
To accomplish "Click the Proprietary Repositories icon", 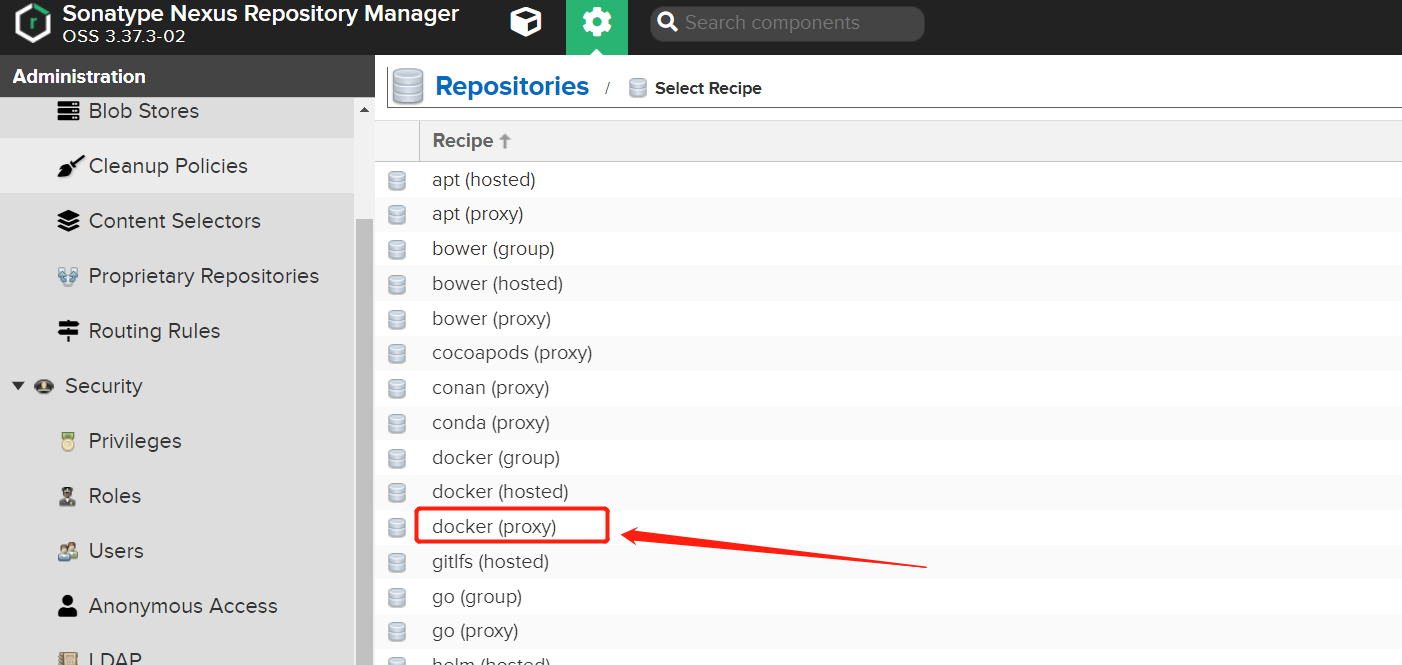I will pos(68,276).
